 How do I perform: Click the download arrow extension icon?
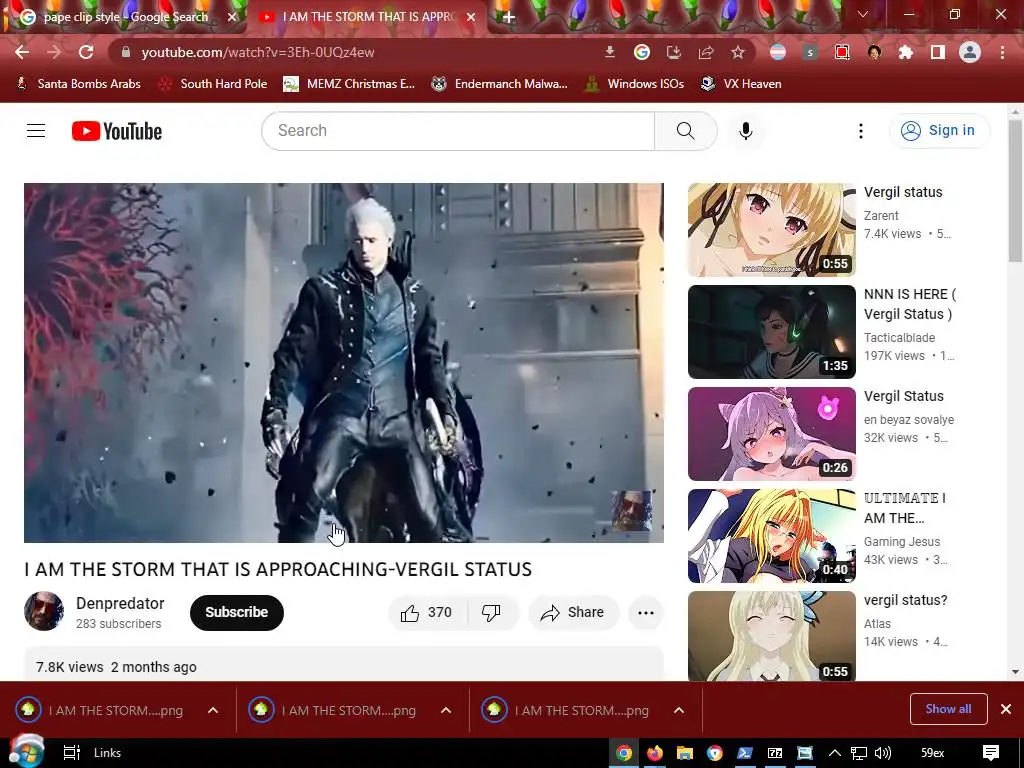[x=610, y=52]
